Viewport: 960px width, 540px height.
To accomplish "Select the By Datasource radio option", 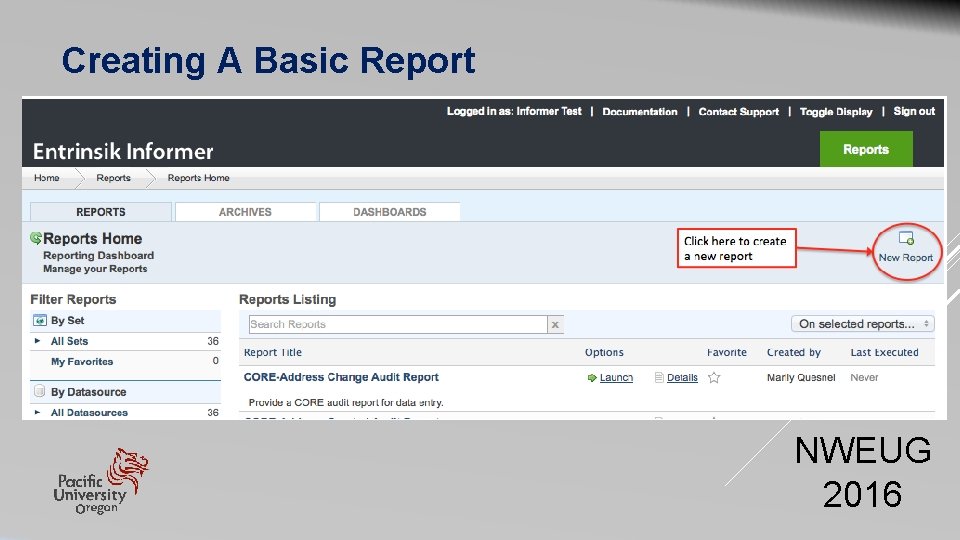I will click(40, 391).
